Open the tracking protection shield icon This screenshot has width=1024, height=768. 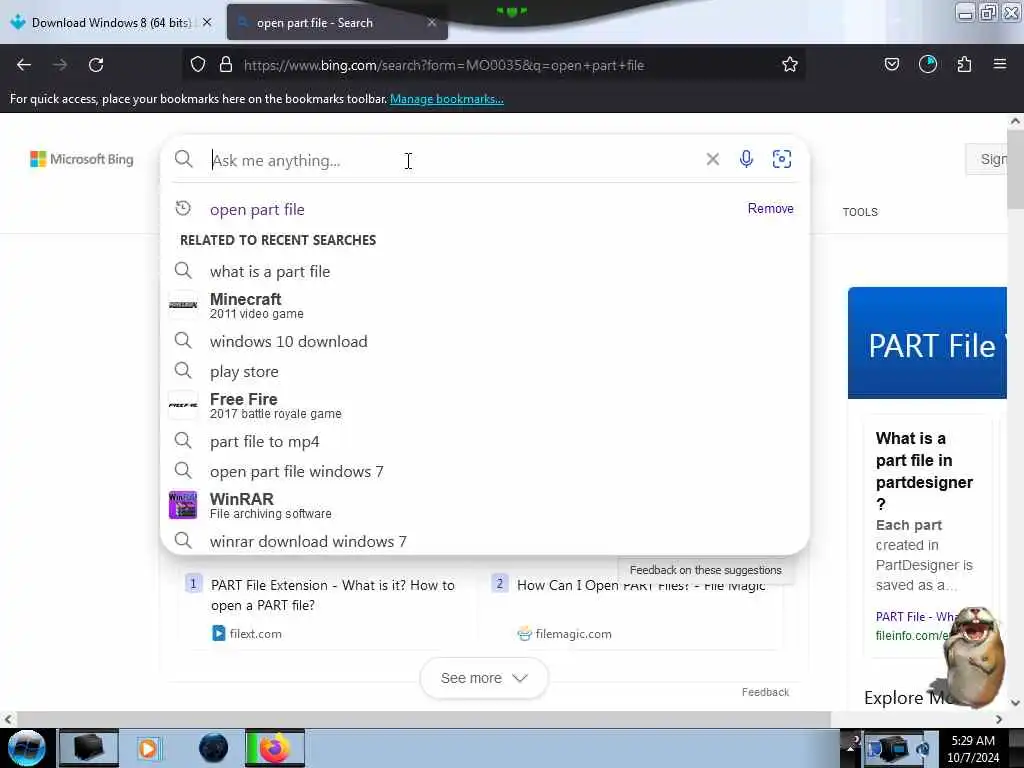[x=198, y=65]
